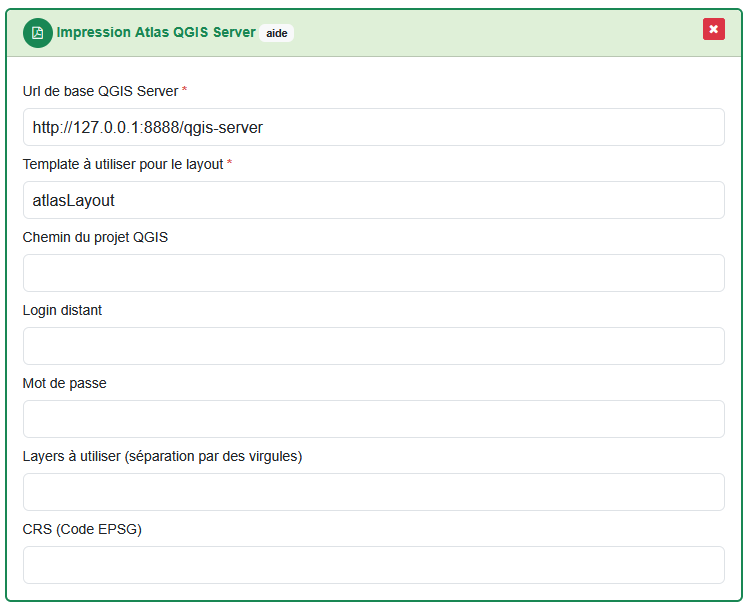Image resolution: width=751 pixels, height=615 pixels.
Task: Click the PDF file icon in header
Action: pyautogui.click(x=38, y=33)
